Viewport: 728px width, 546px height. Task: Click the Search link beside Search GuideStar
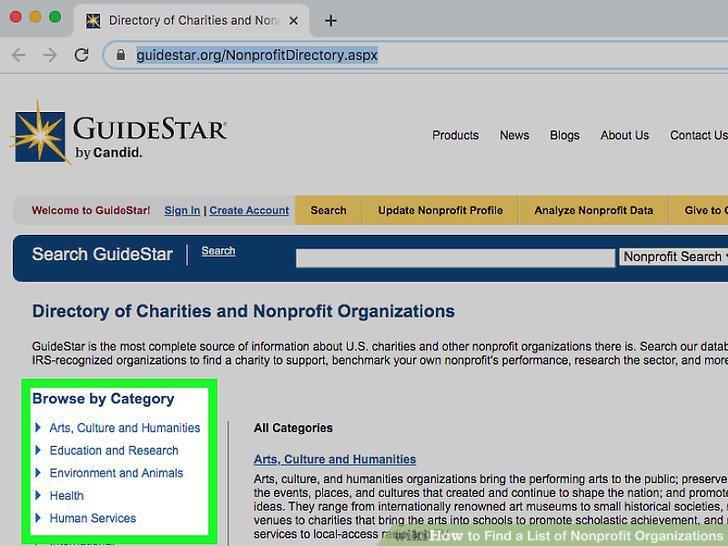point(218,251)
